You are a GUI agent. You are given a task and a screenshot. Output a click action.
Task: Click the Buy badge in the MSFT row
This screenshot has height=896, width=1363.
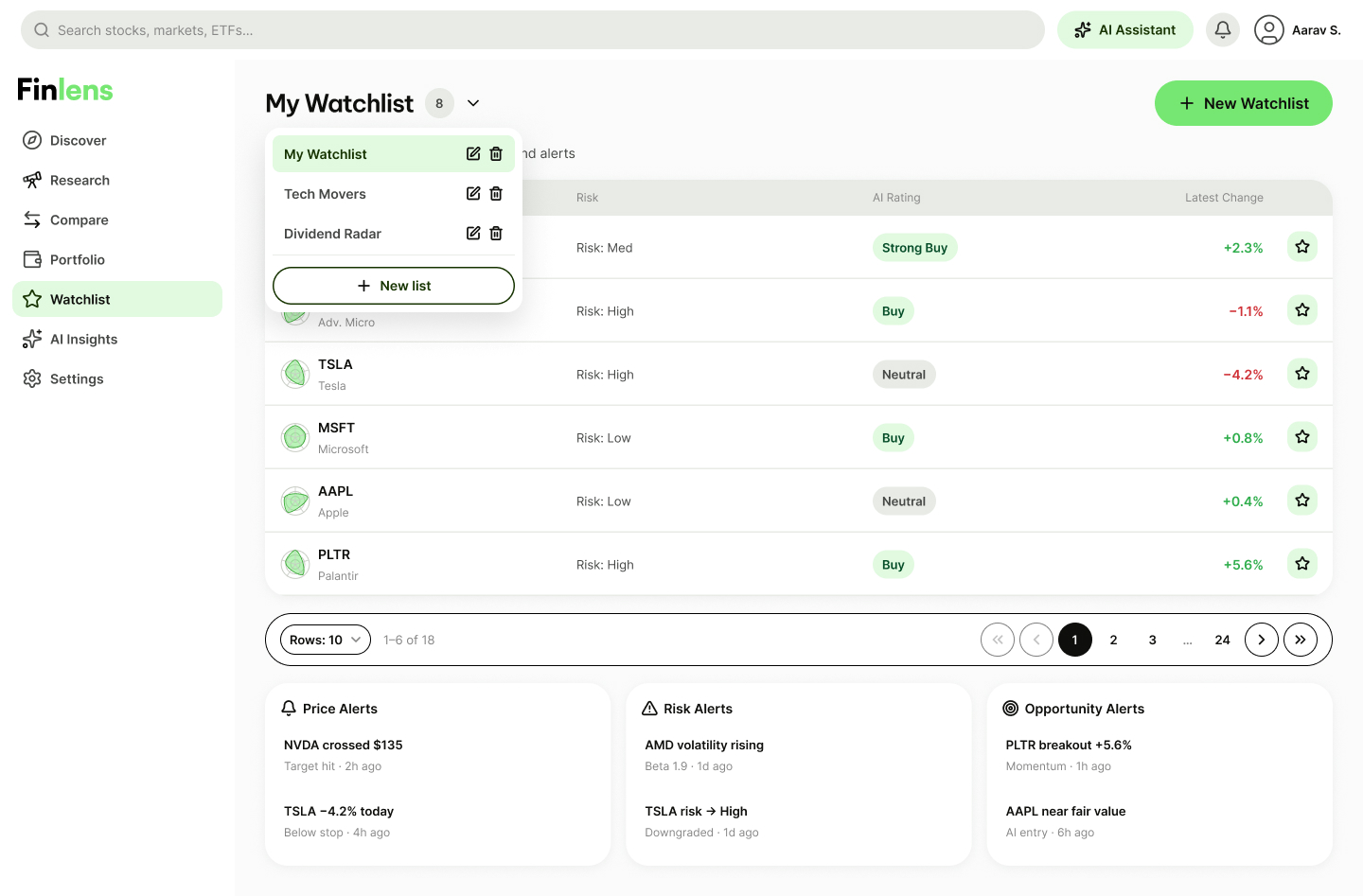click(894, 438)
